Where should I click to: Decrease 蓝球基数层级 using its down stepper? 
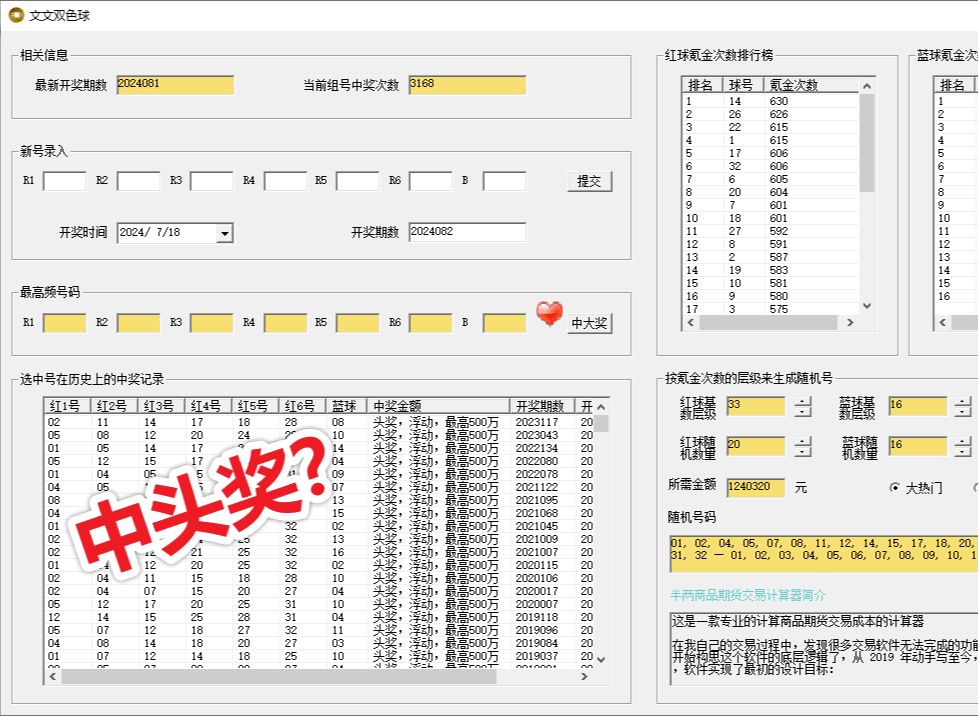click(962, 414)
